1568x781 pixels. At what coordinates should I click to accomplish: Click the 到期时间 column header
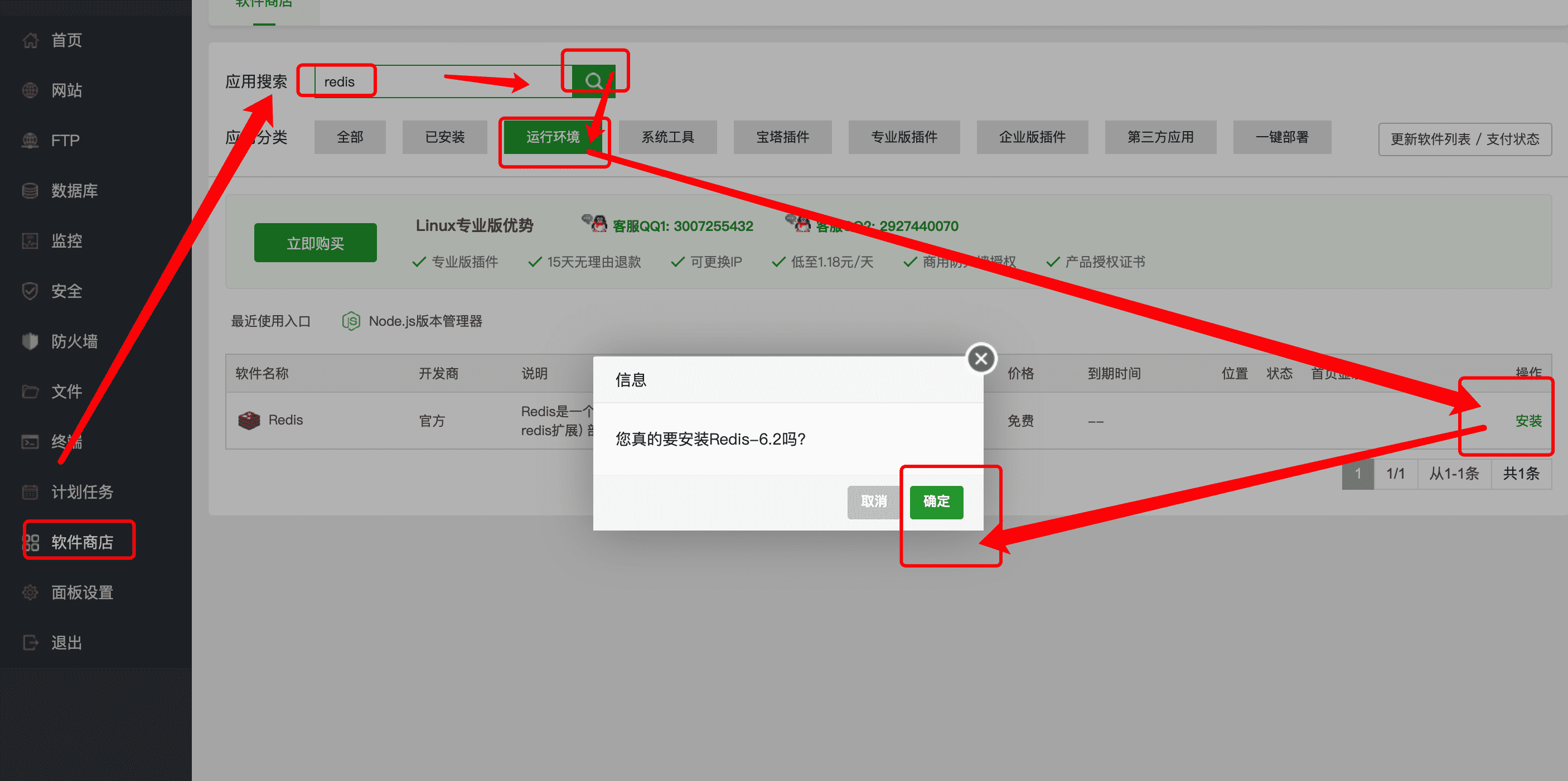pos(1115,373)
